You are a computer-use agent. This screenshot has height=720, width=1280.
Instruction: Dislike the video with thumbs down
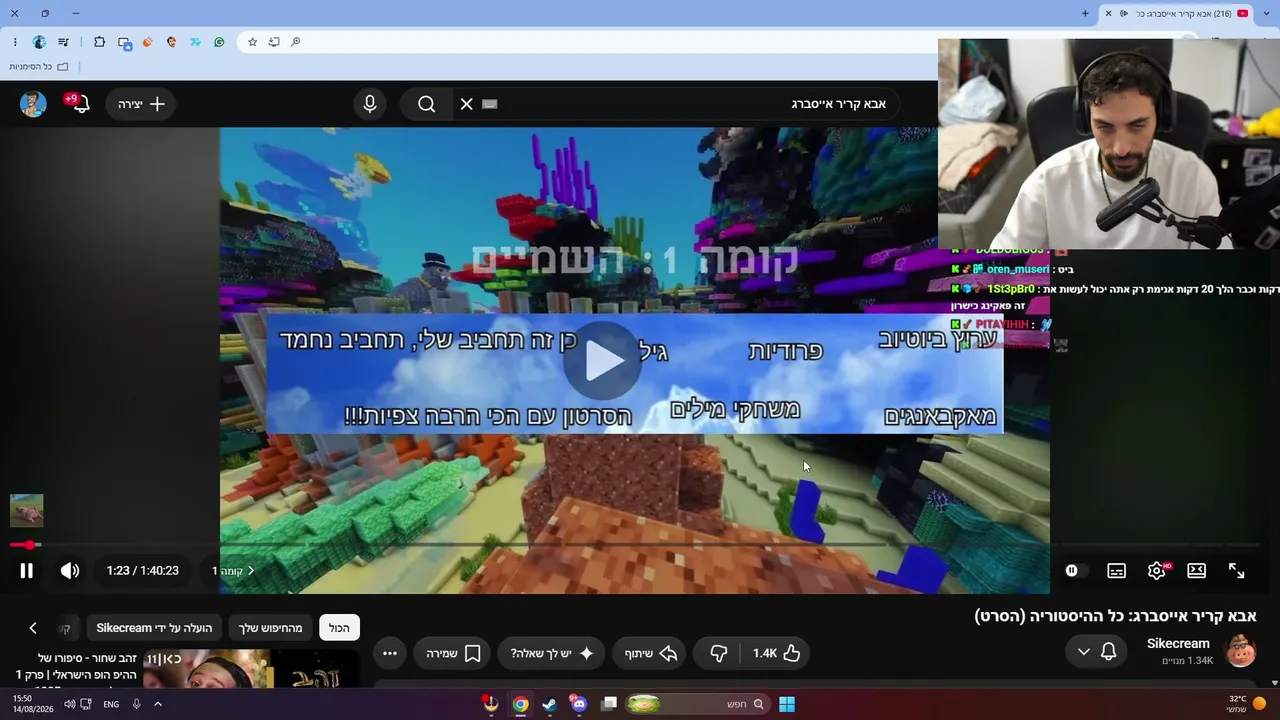718,653
